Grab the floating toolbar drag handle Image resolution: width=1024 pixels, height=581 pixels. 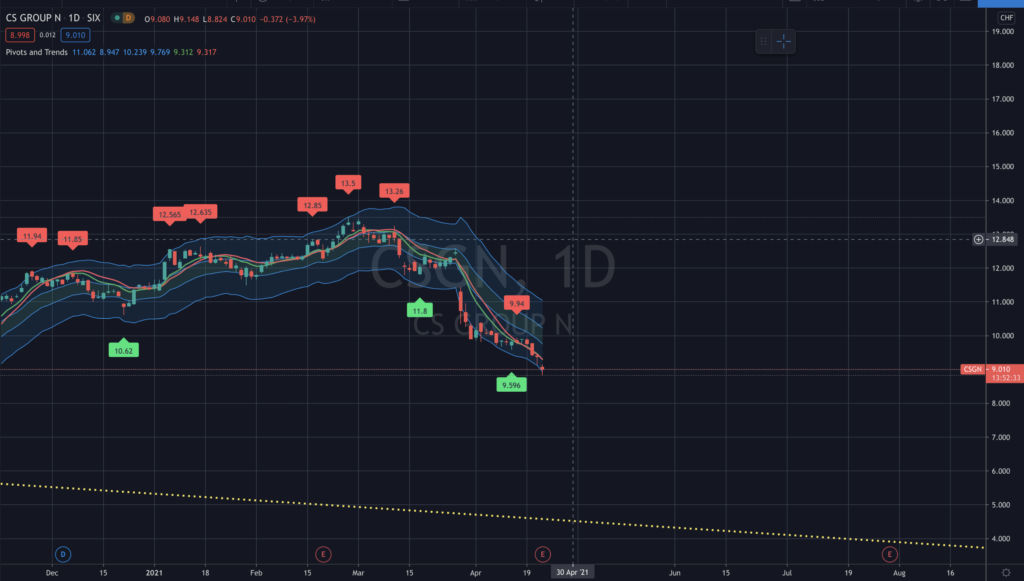coord(763,42)
